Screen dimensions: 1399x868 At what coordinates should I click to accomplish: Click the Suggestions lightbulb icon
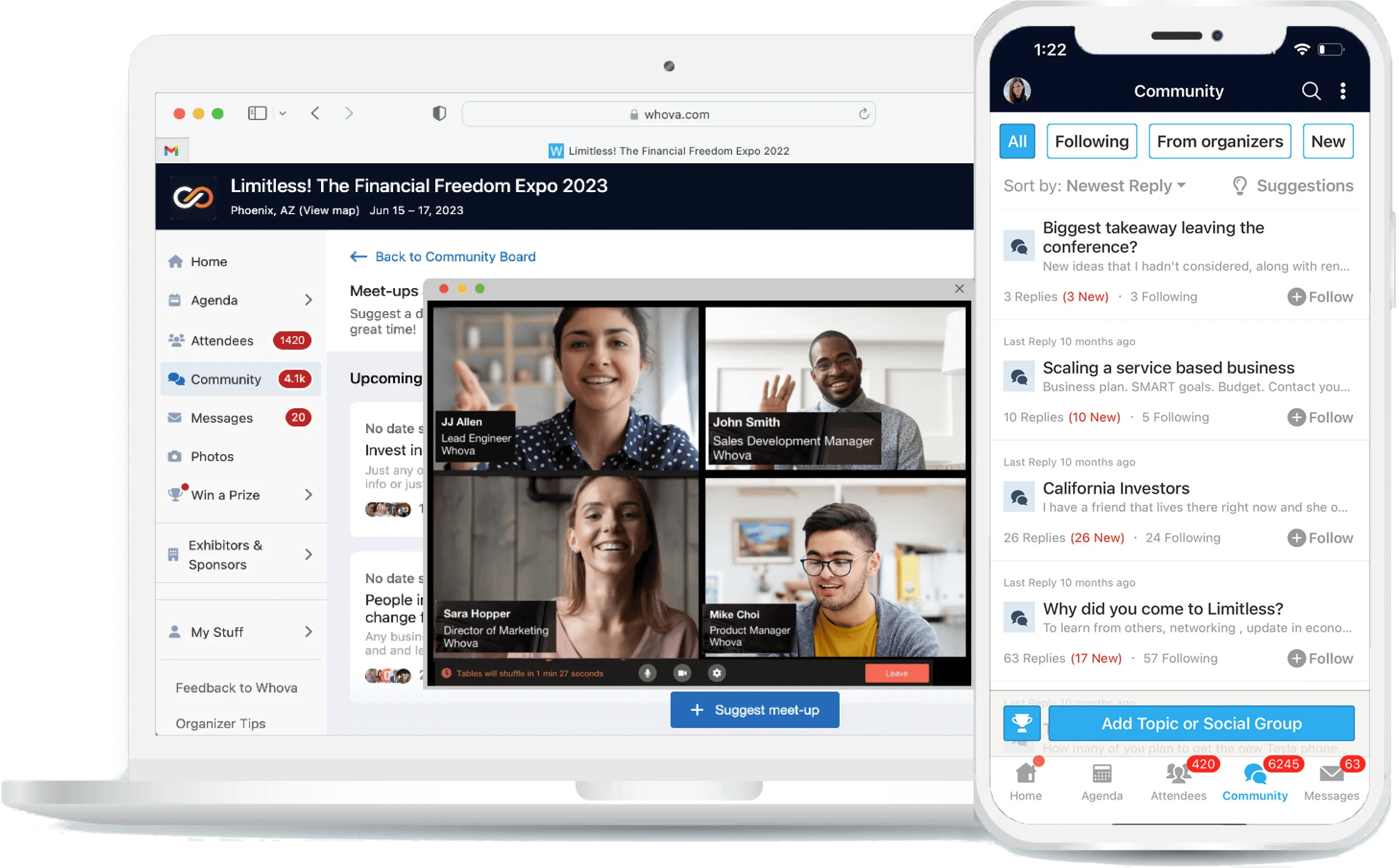1239,186
